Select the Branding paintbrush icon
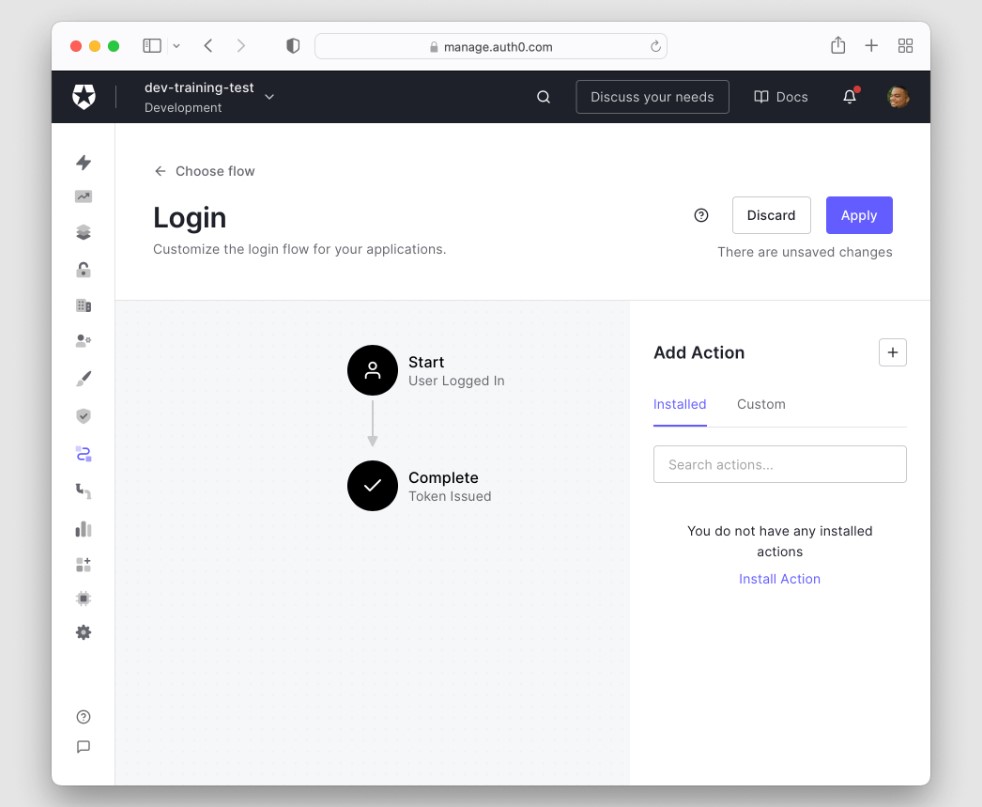Viewport: 982px width, 807px height. 84,377
